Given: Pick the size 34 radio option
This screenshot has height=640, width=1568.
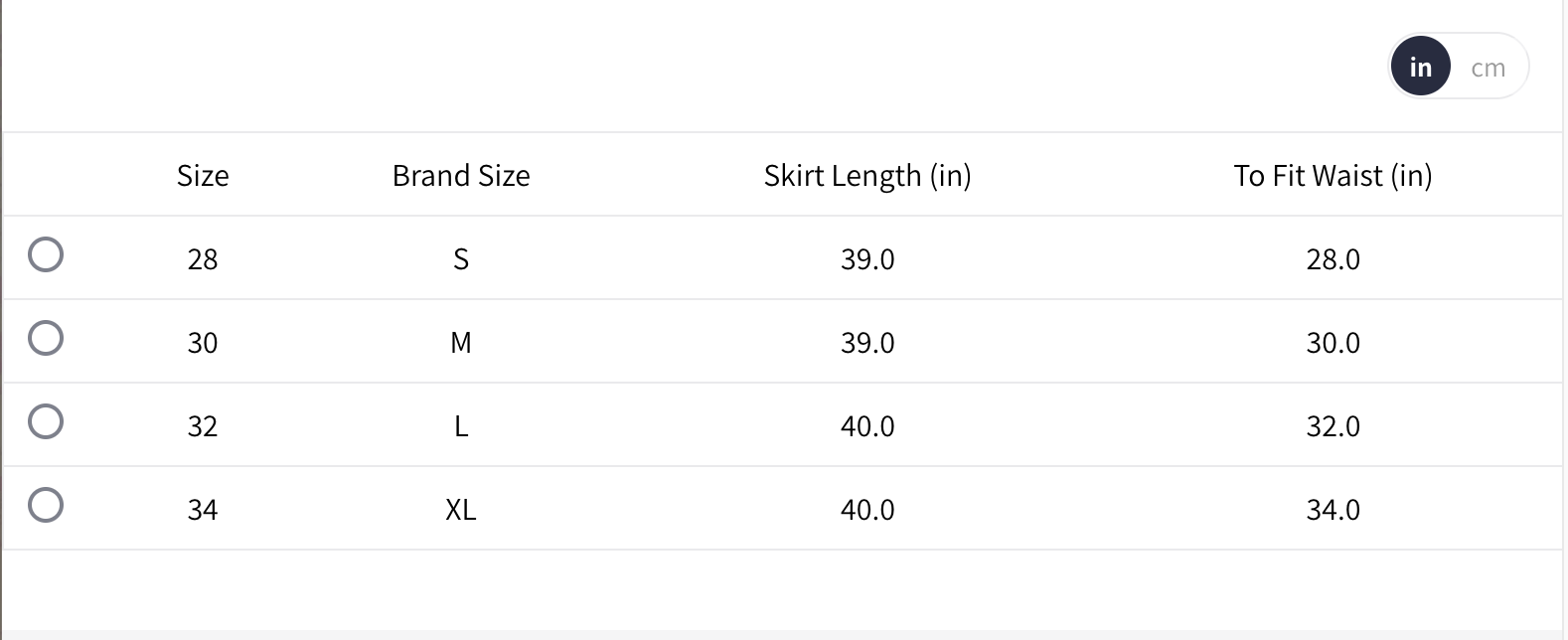Looking at the screenshot, I should 46,505.
